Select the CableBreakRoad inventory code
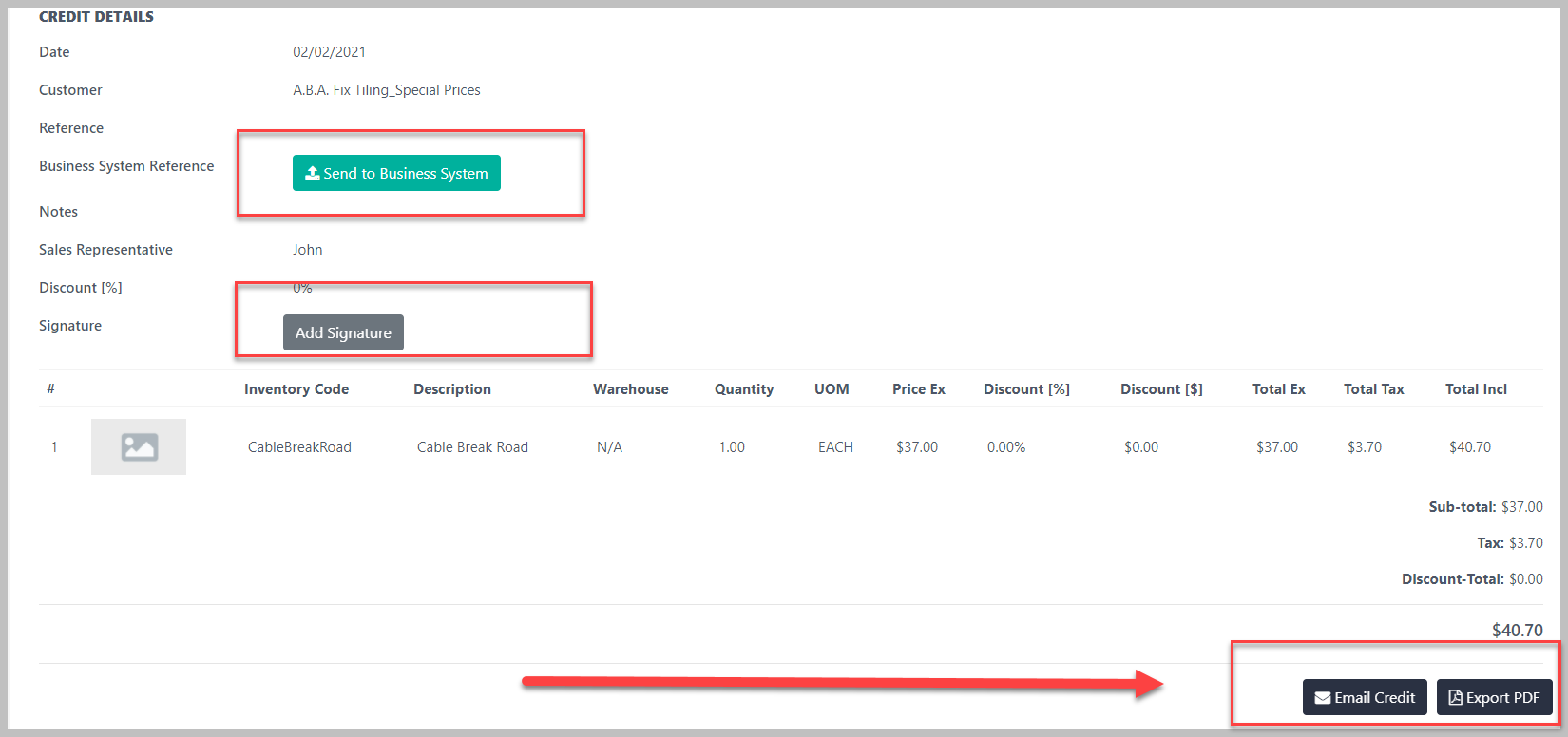The width and height of the screenshot is (1568, 737). tap(299, 447)
